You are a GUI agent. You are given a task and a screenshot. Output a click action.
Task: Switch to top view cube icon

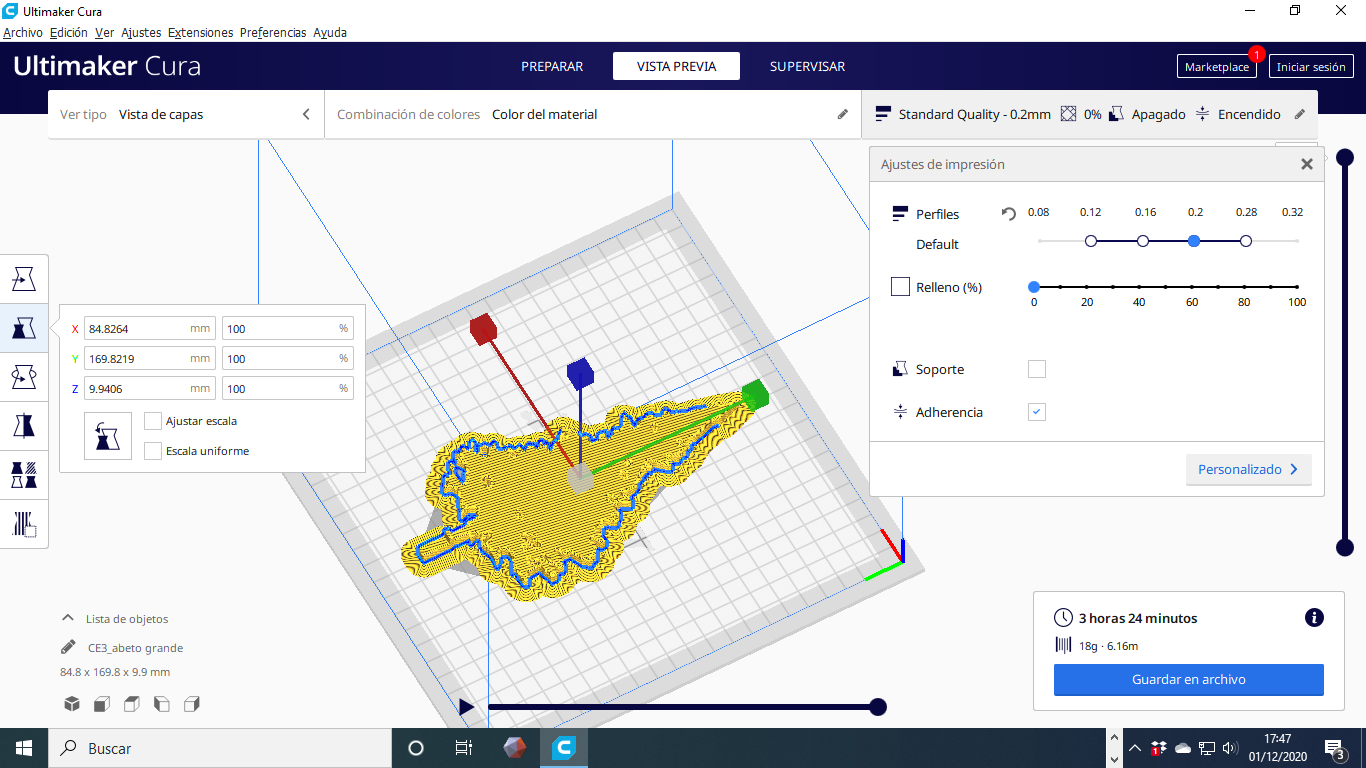[131, 704]
